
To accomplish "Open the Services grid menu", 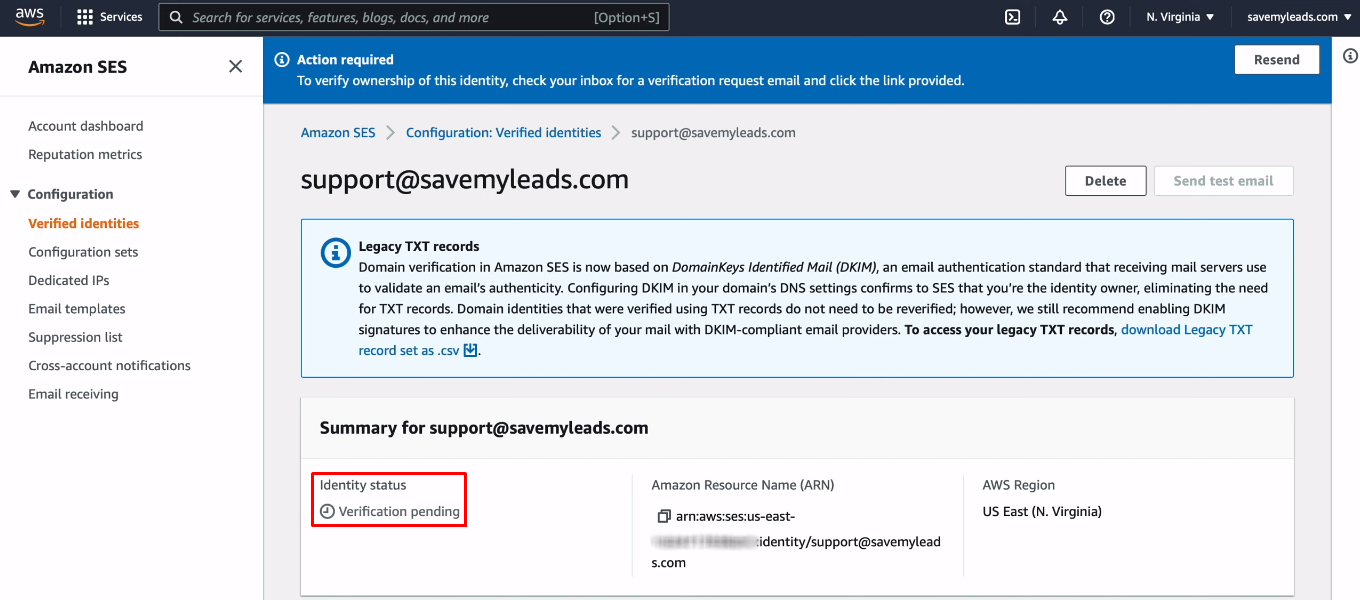I will [85, 17].
